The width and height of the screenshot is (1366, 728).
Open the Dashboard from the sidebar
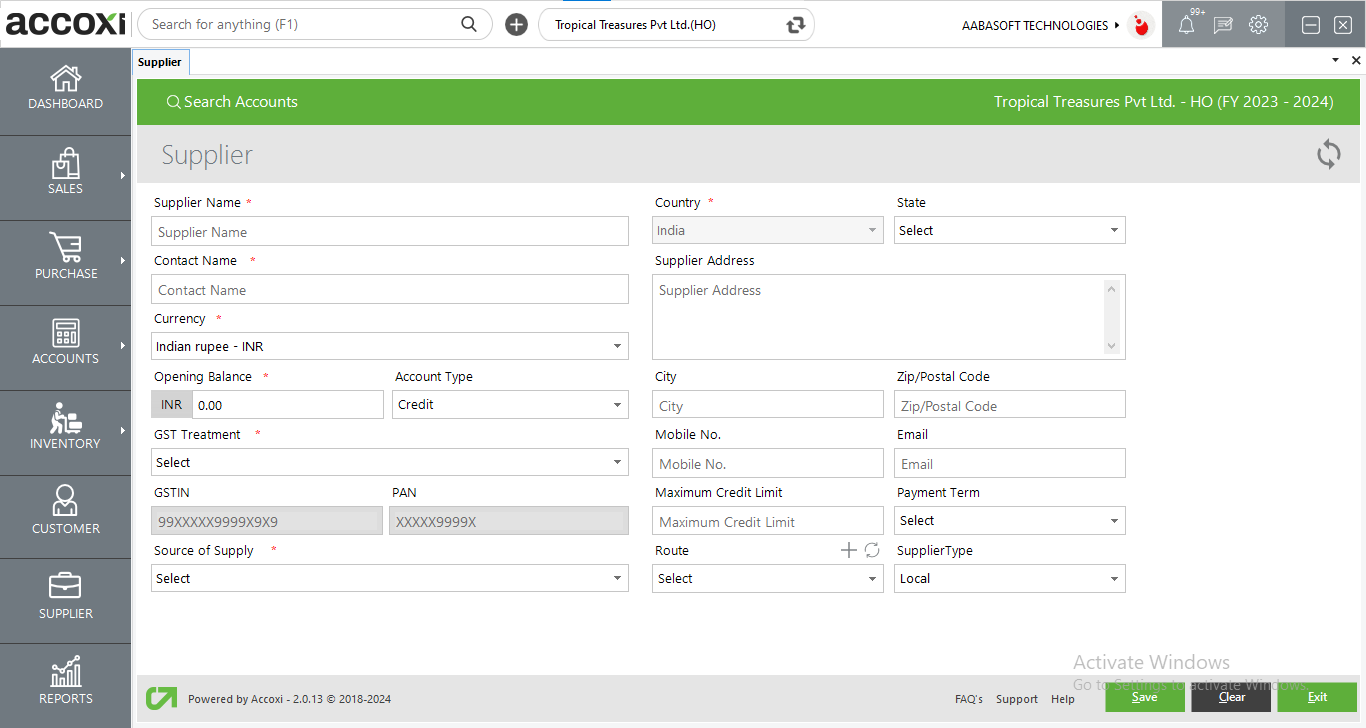(x=65, y=88)
